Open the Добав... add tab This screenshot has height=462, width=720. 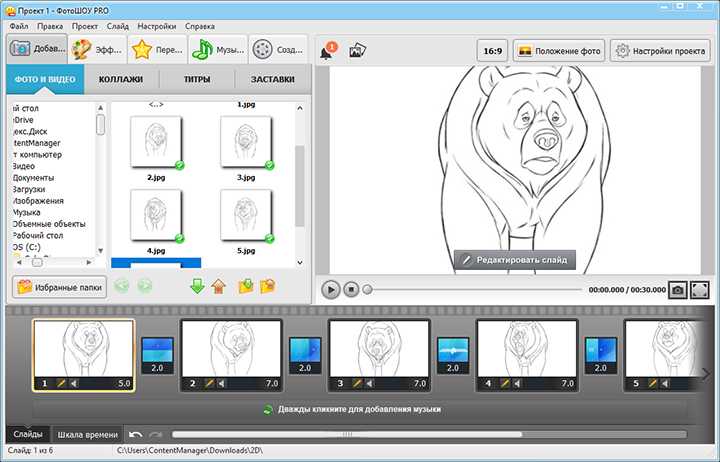pyautogui.click(x=37, y=49)
